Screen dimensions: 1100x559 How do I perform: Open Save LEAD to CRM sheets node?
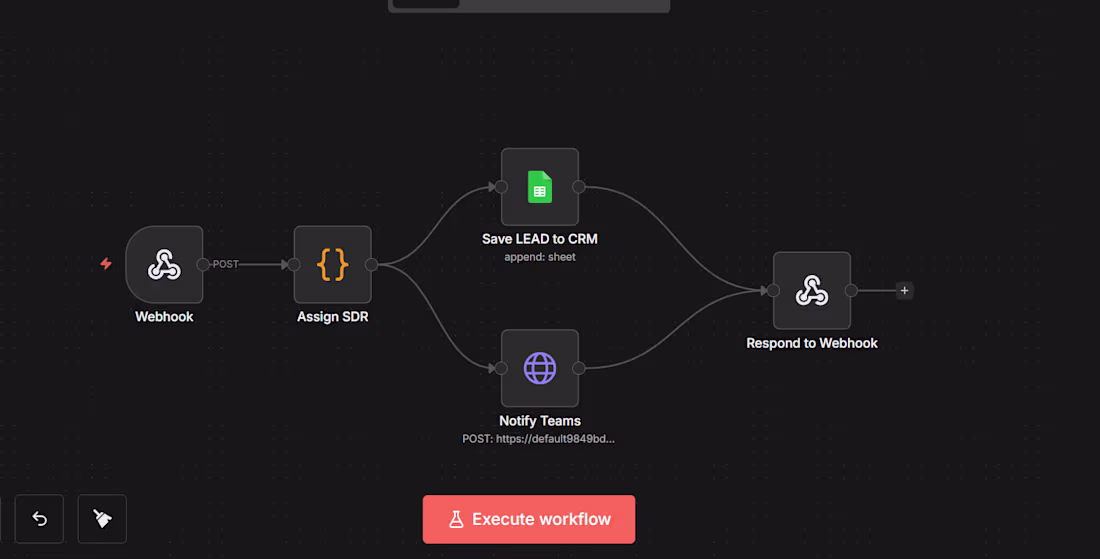point(539,187)
